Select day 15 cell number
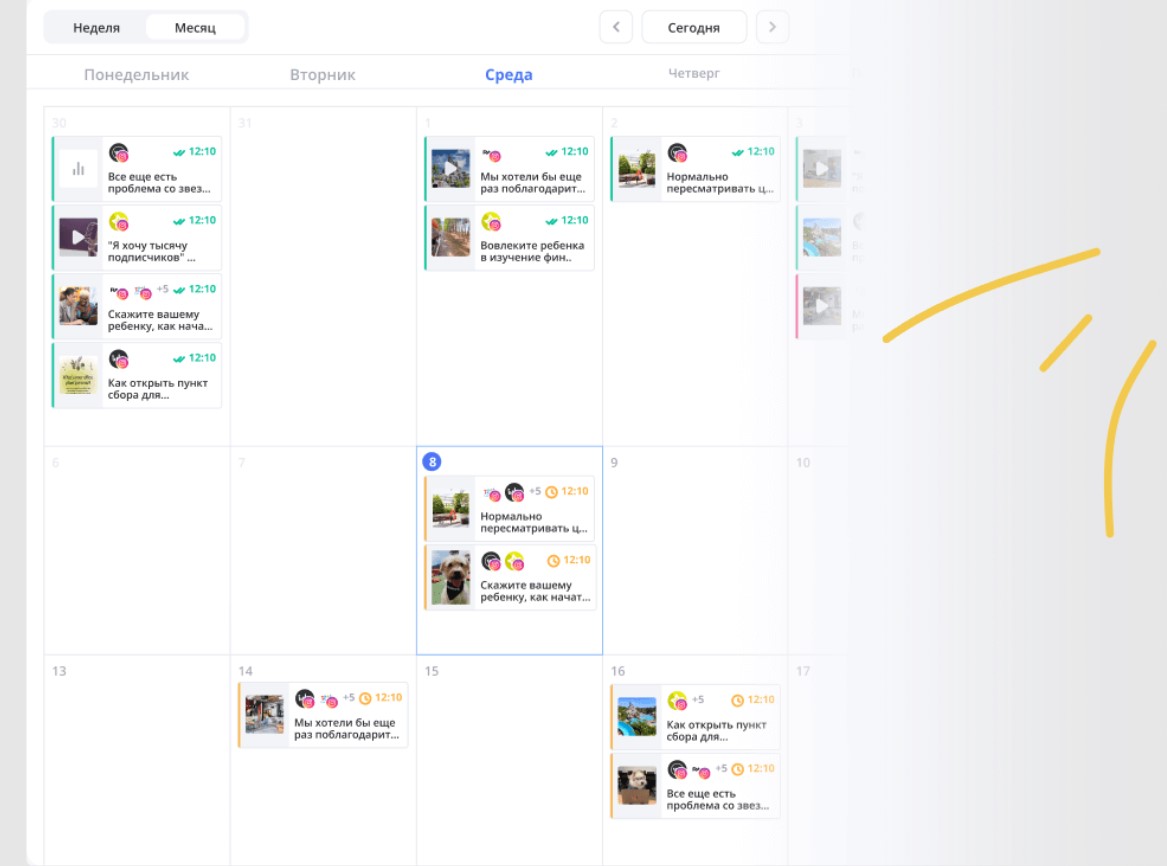This screenshot has width=1167, height=866. [x=432, y=671]
